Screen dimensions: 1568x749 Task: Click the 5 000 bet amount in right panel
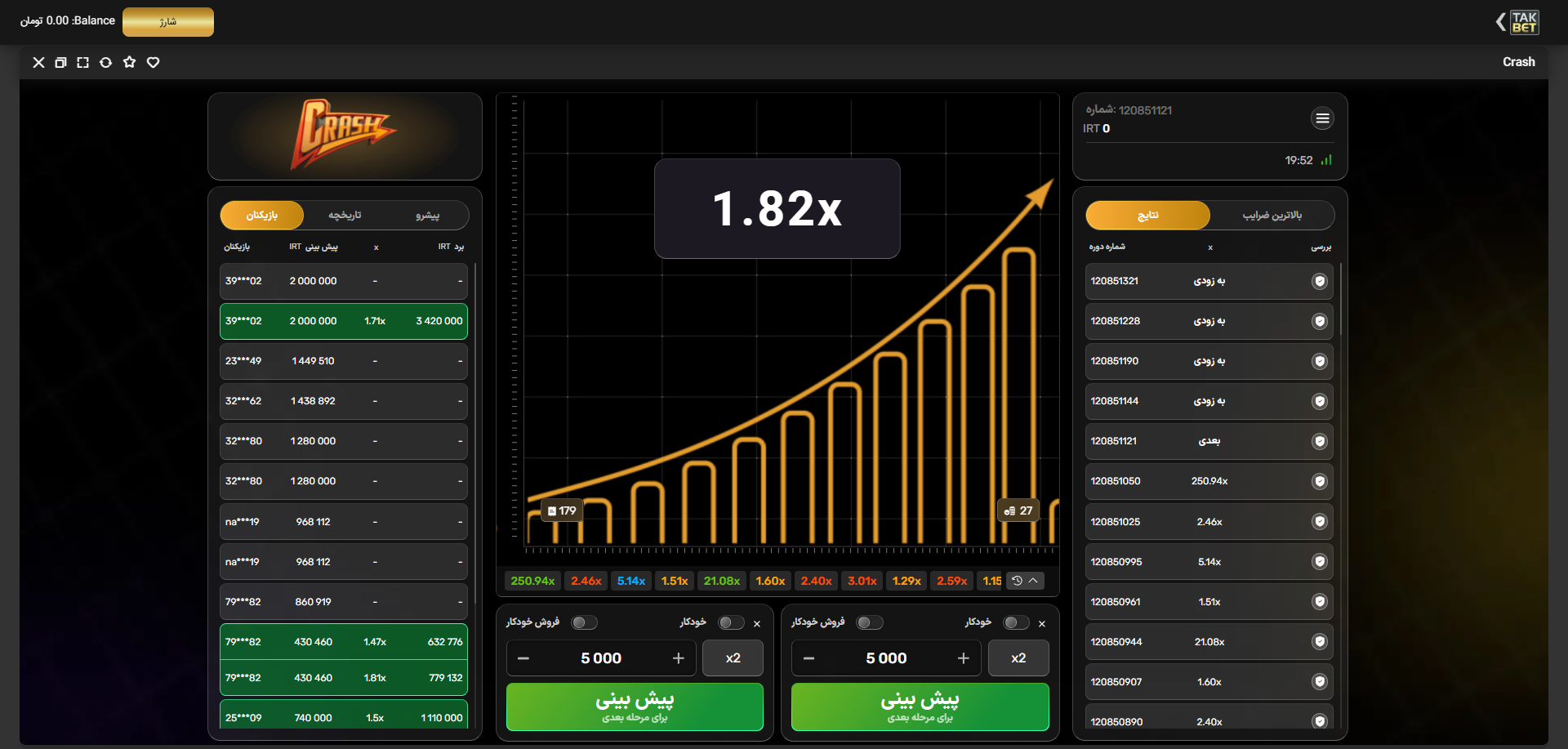coord(886,658)
